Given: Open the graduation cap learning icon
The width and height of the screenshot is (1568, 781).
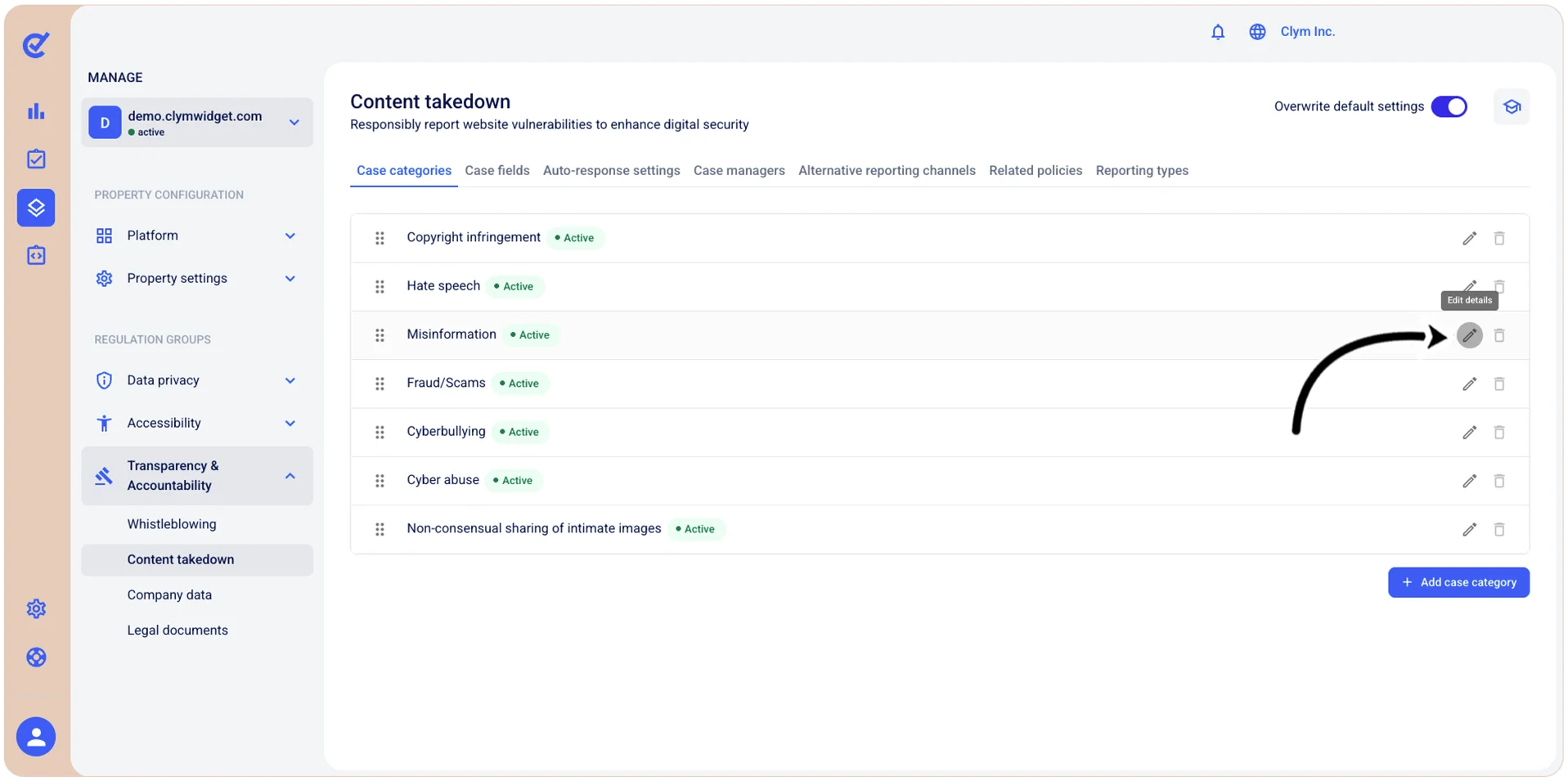Looking at the screenshot, I should [x=1512, y=106].
